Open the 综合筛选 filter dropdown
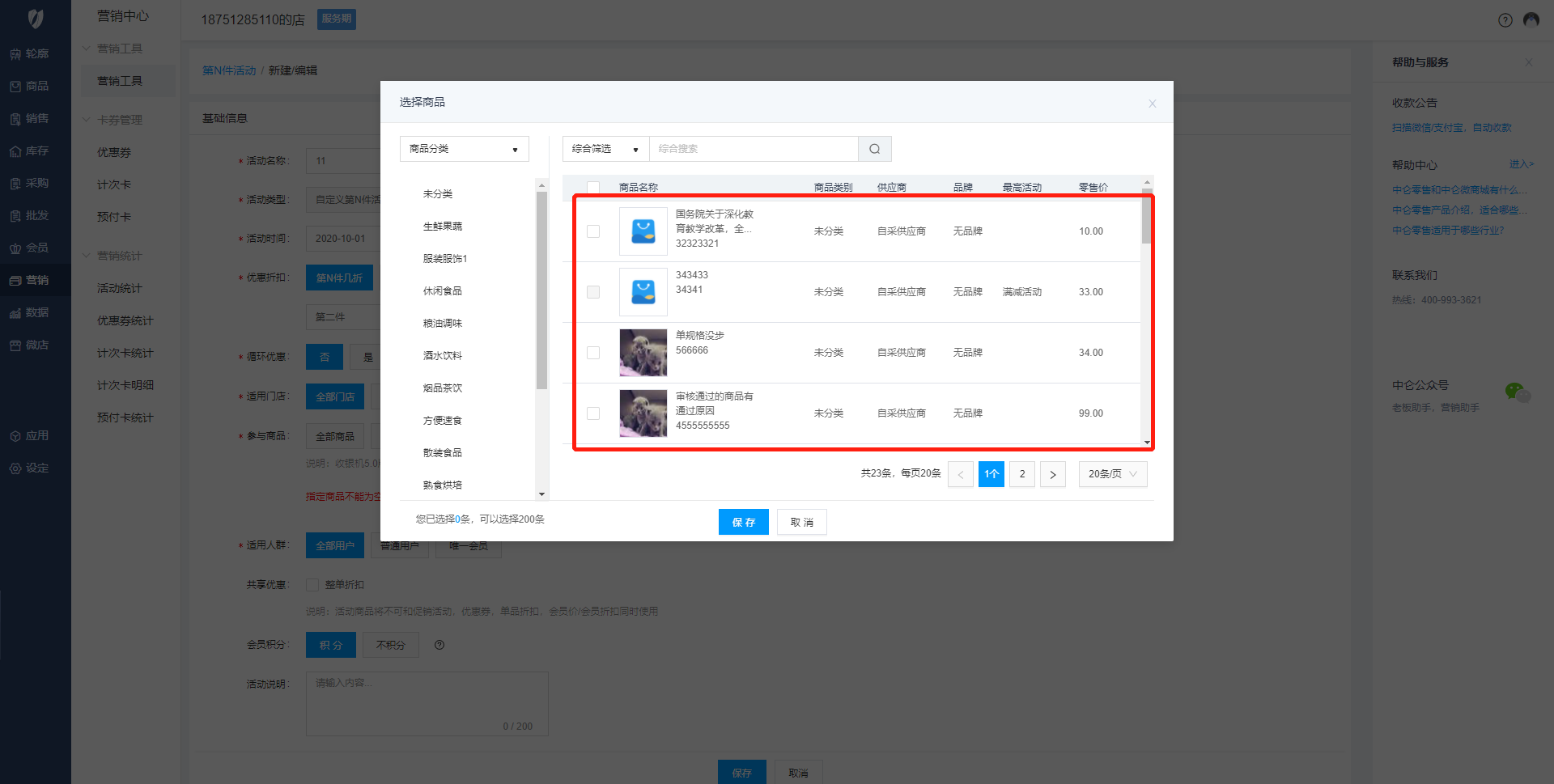Screen dimensions: 1554x784 tap(605, 149)
